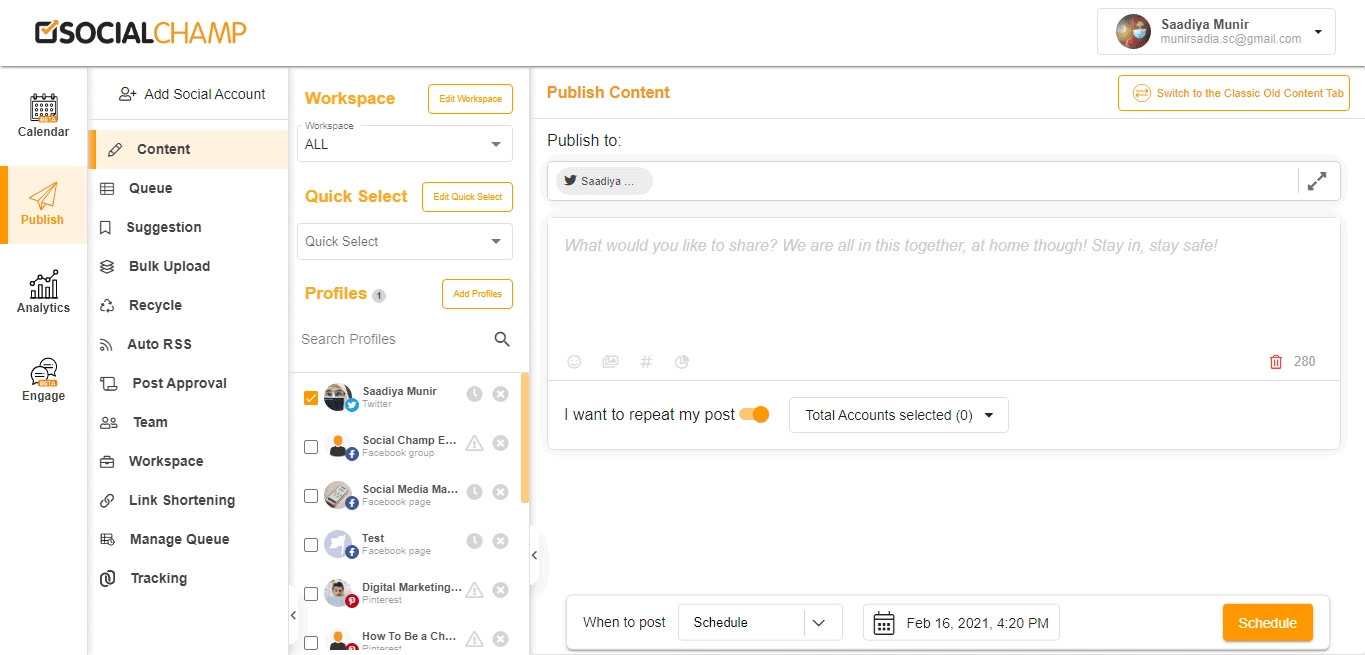This screenshot has width=1365, height=655.
Task: Open Bulk Upload from the Publish menu
Action: [169, 266]
